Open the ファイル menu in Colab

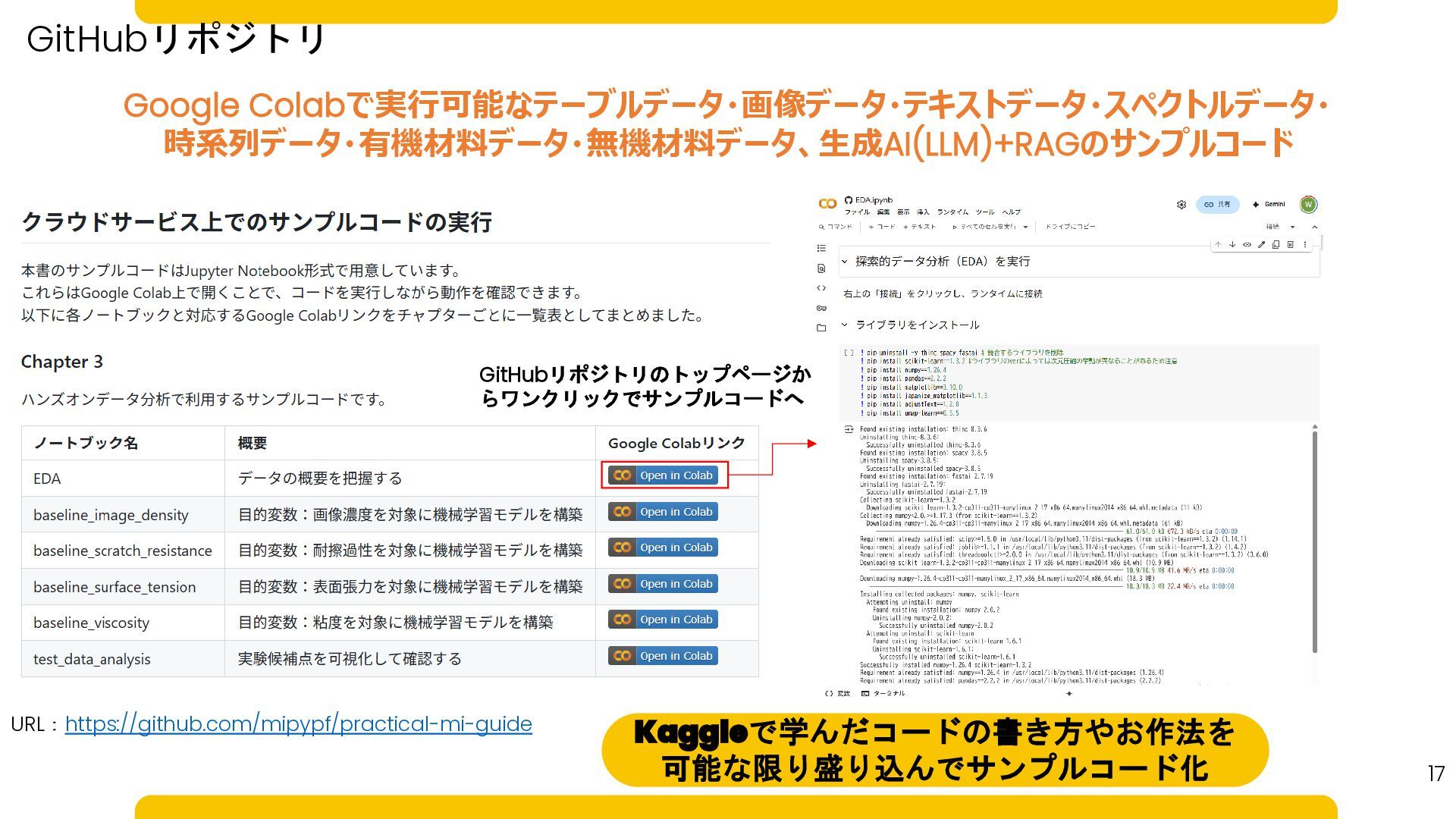tap(857, 212)
